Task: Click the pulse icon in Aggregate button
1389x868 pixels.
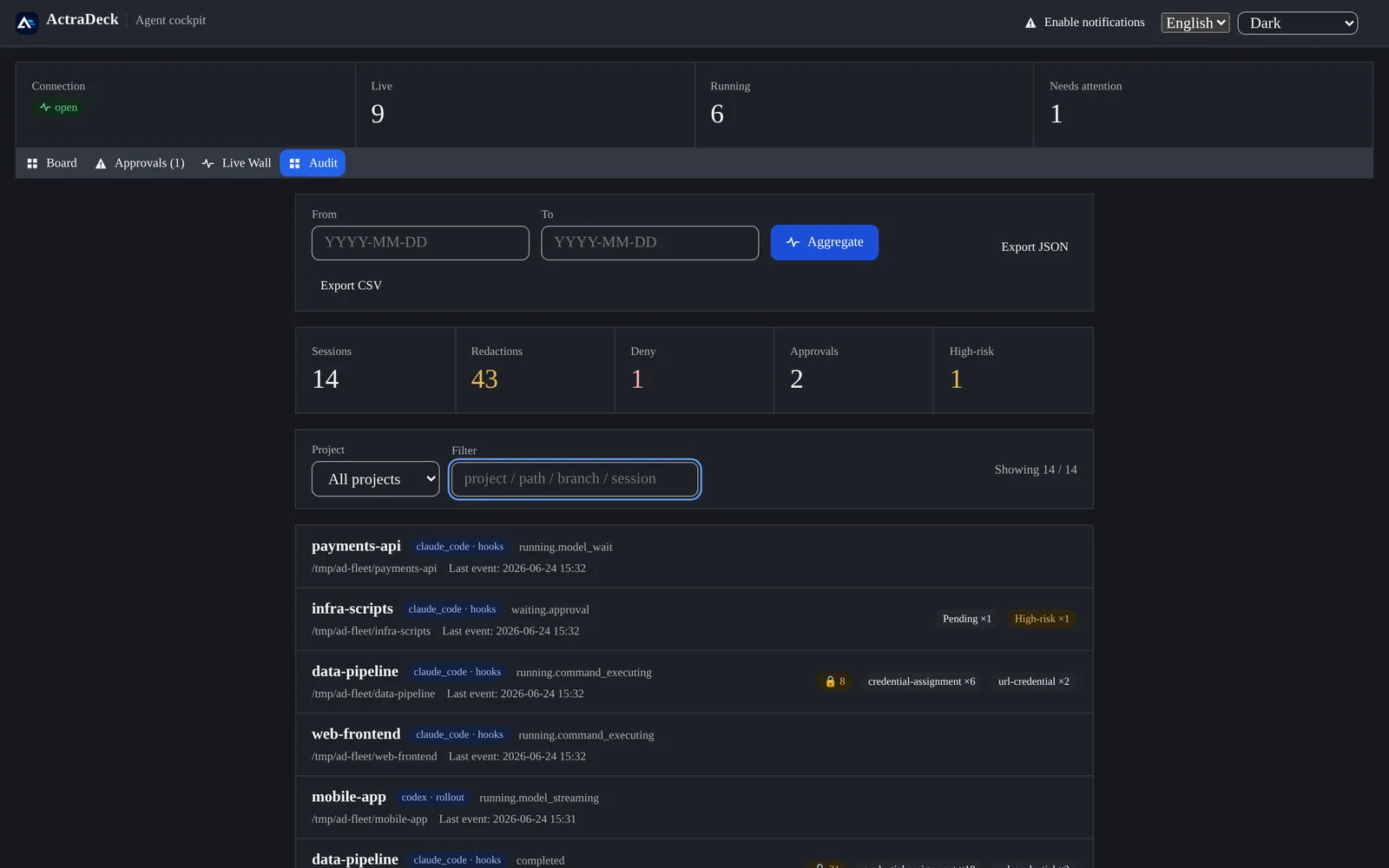Action: [x=793, y=242]
